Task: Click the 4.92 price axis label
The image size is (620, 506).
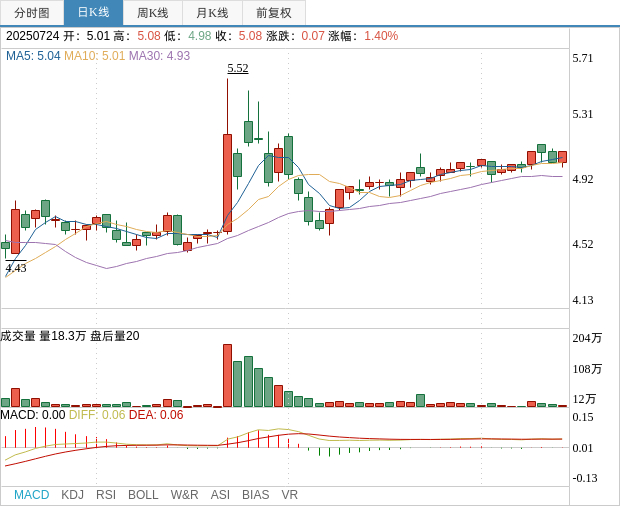Action: point(583,179)
